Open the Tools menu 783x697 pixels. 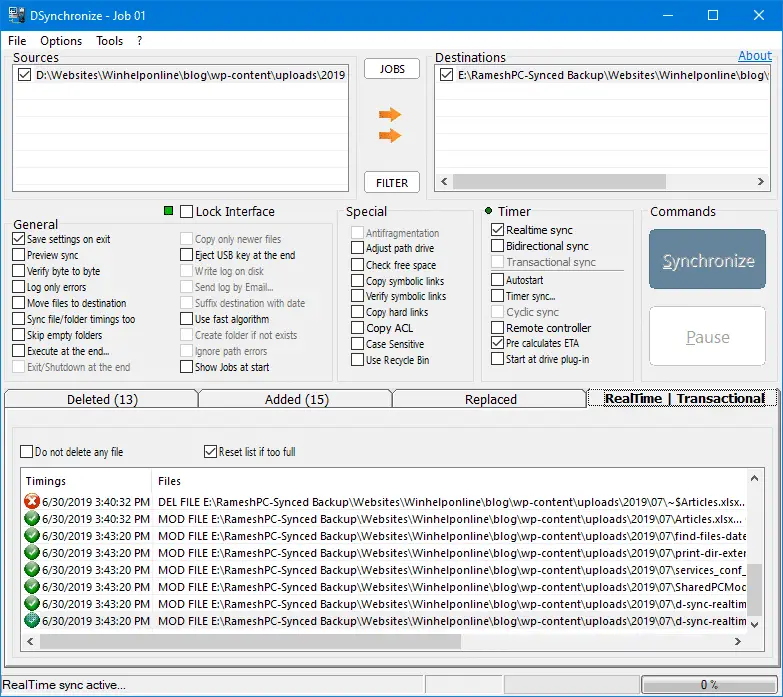[x=109, y=40]
